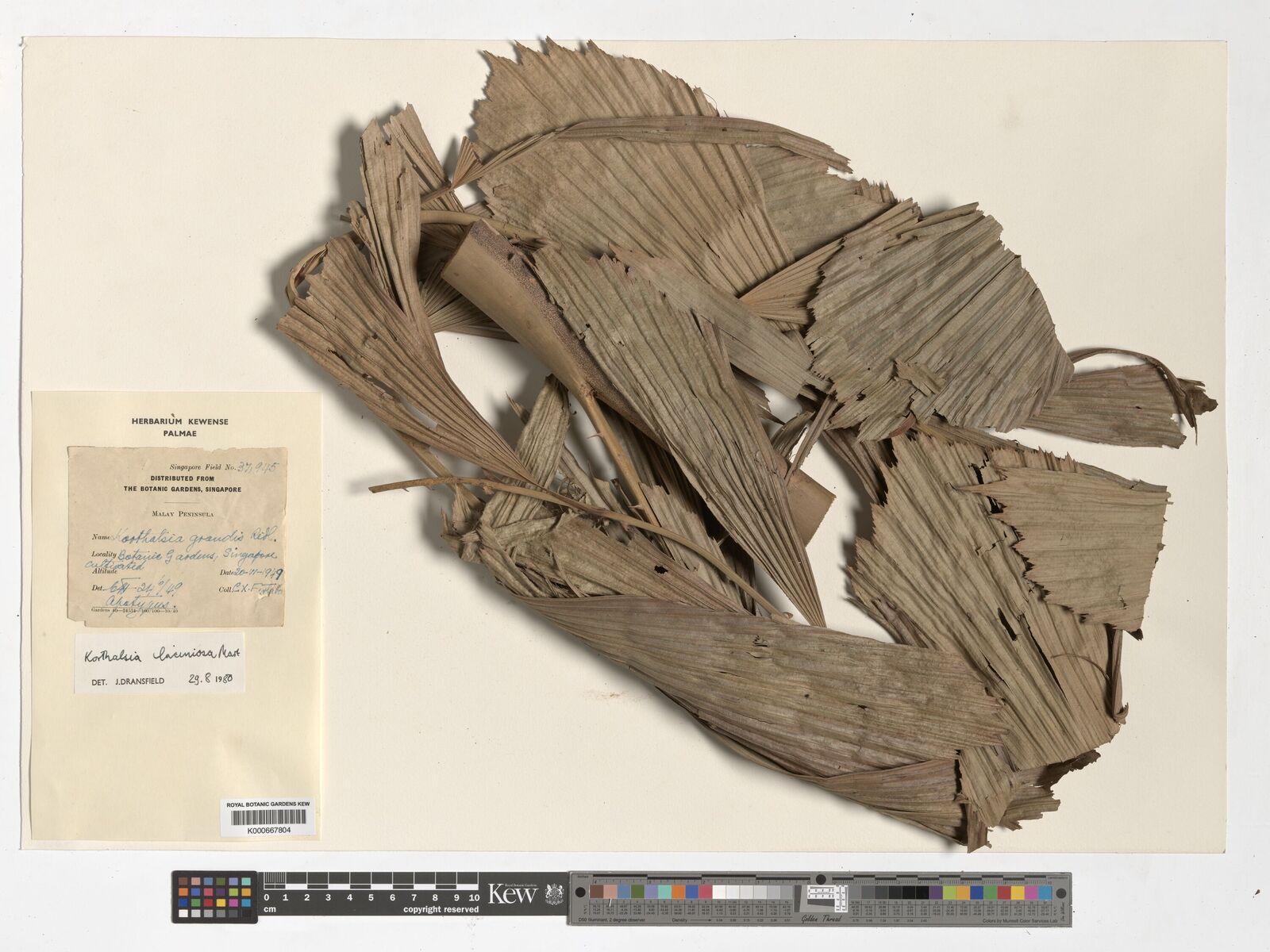Click the barcode K000667804
1270x952 pixels.
(268, 817)
